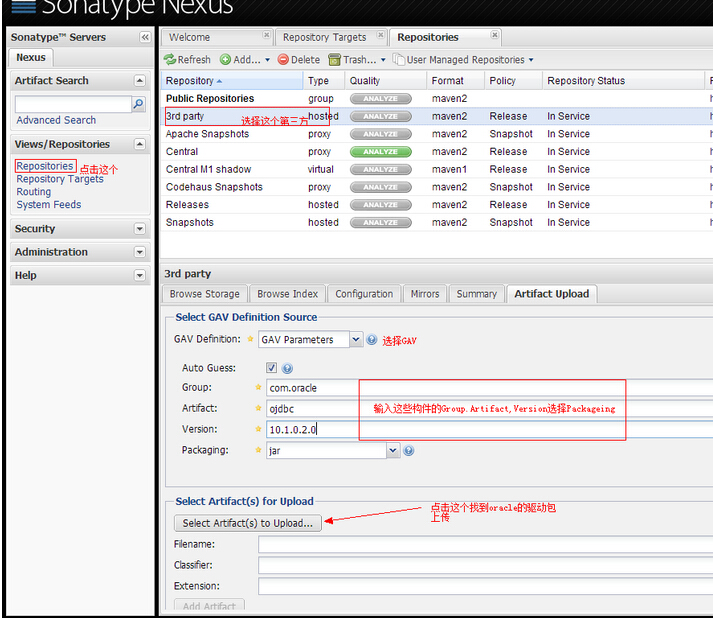Select the Central M1 shadow row
Viewport: 713px width, 618px height.
click(x=437, y=169)
